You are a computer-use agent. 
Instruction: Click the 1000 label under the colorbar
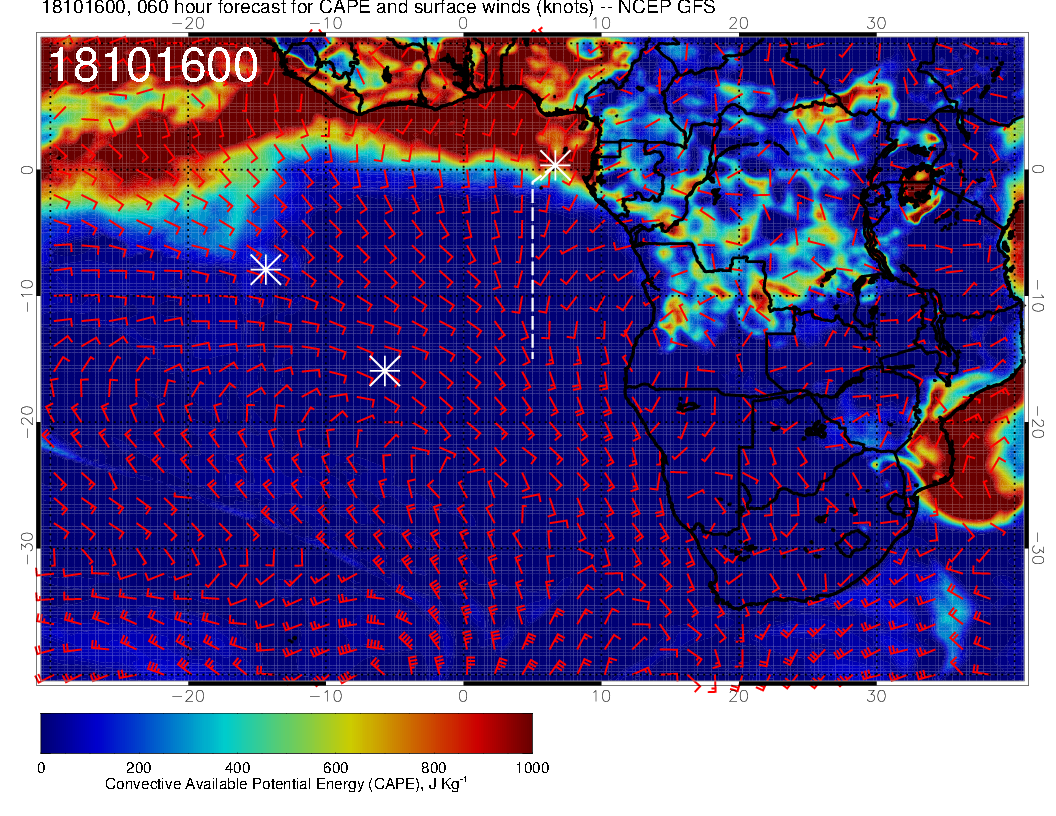point(532,767)
